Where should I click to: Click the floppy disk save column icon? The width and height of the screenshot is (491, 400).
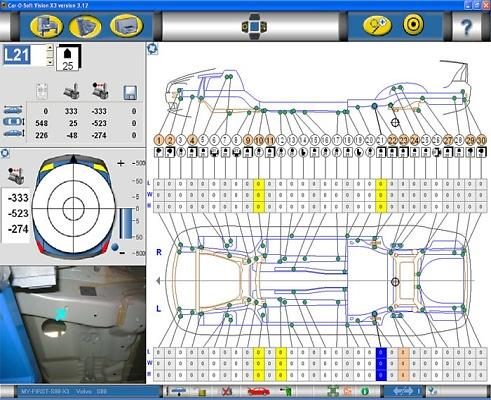[130, 93]
